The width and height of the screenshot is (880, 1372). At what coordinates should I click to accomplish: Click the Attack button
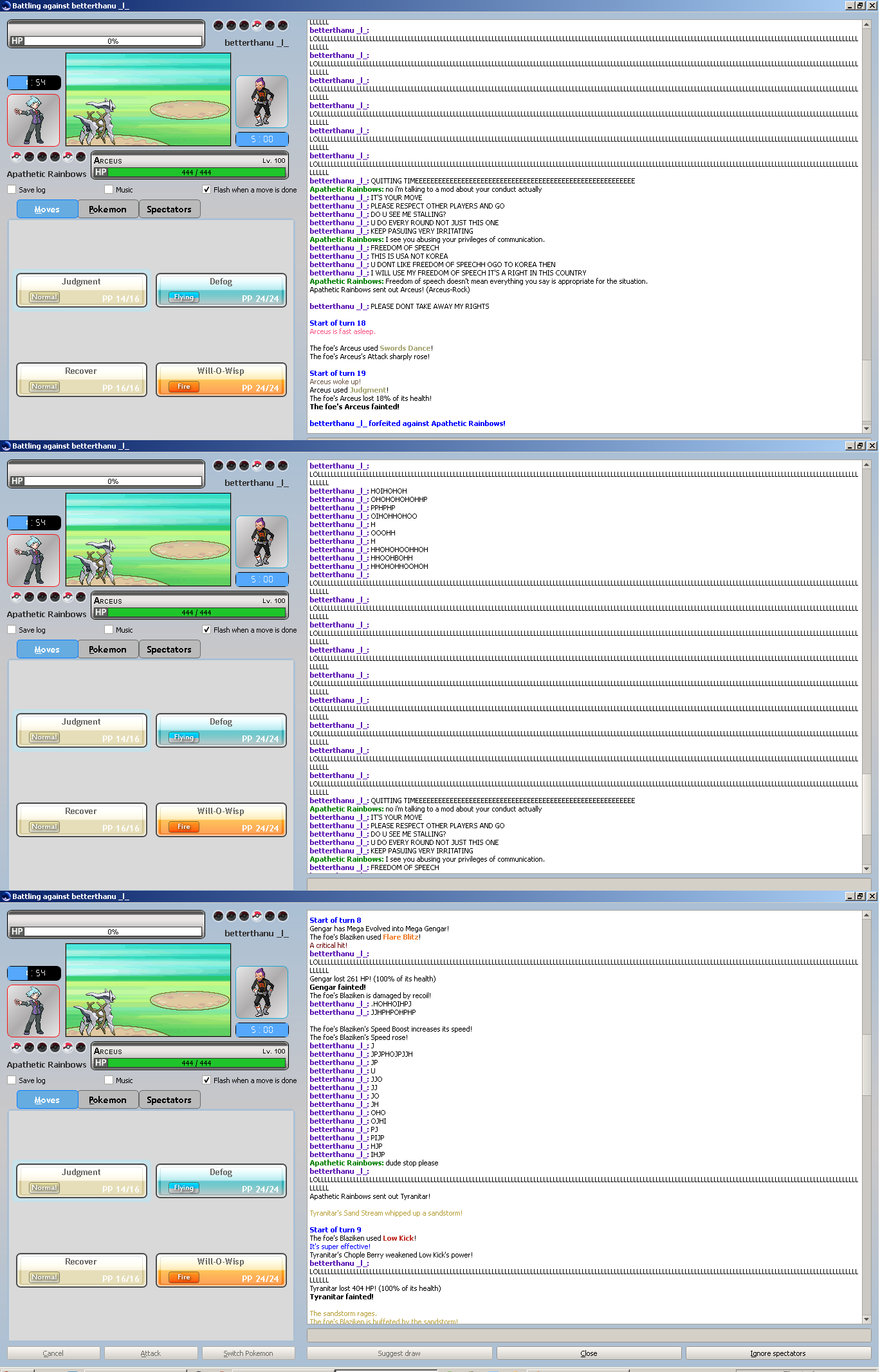point(151,1353)
